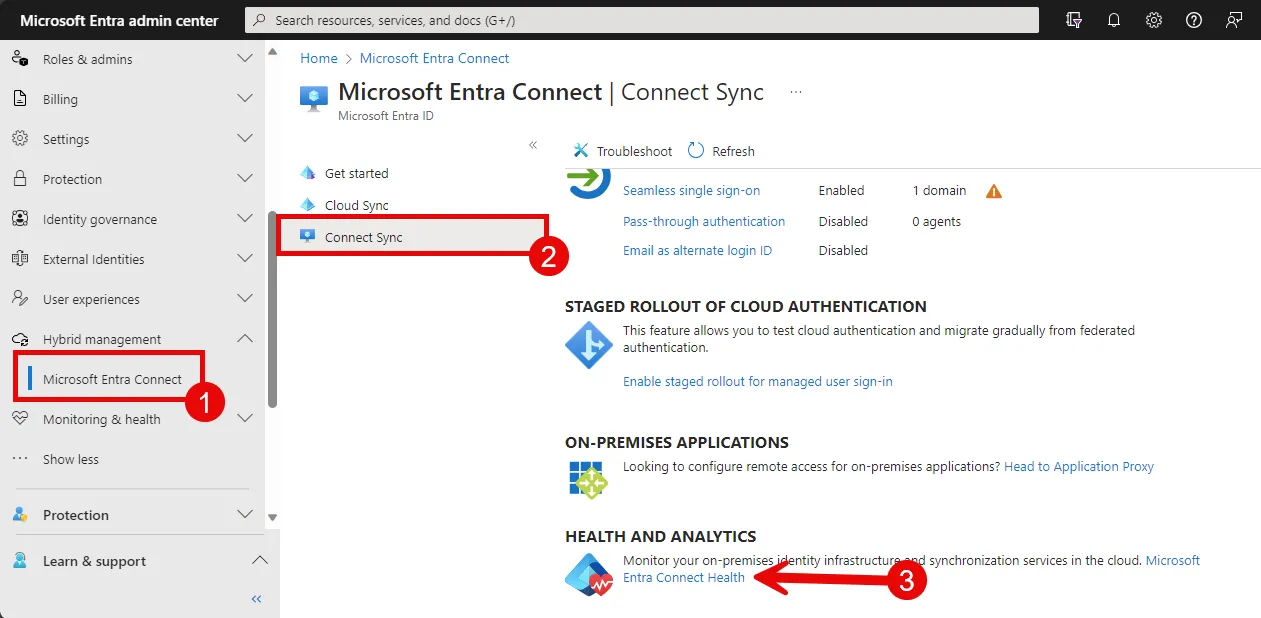Collapse Hybrid management chevron

click(x=245, y=339)
